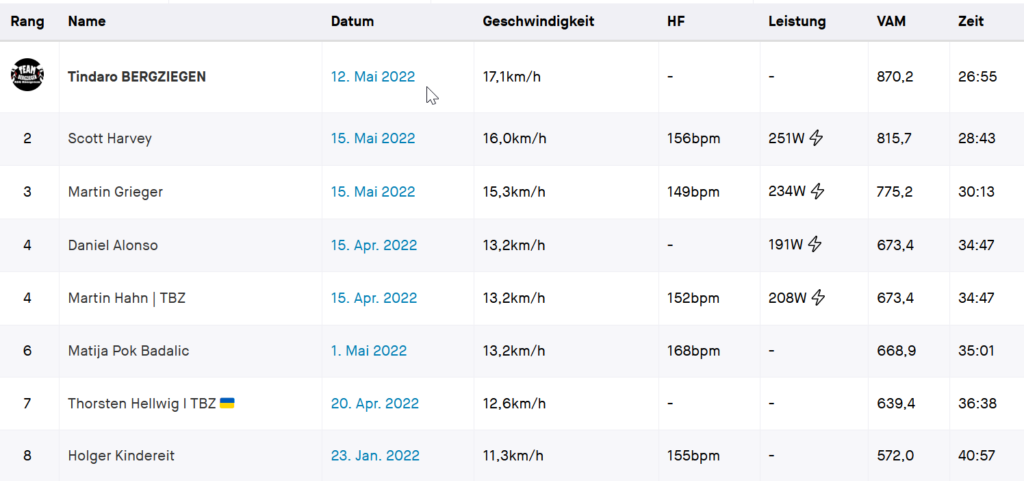Open Scott Harvey's 15. Mai 2022 activity

coord(373,138)
